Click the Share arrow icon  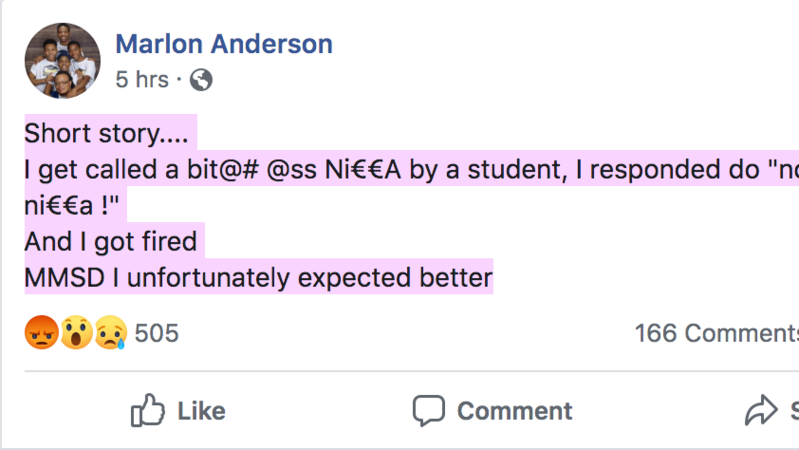(x=762, y=410)
